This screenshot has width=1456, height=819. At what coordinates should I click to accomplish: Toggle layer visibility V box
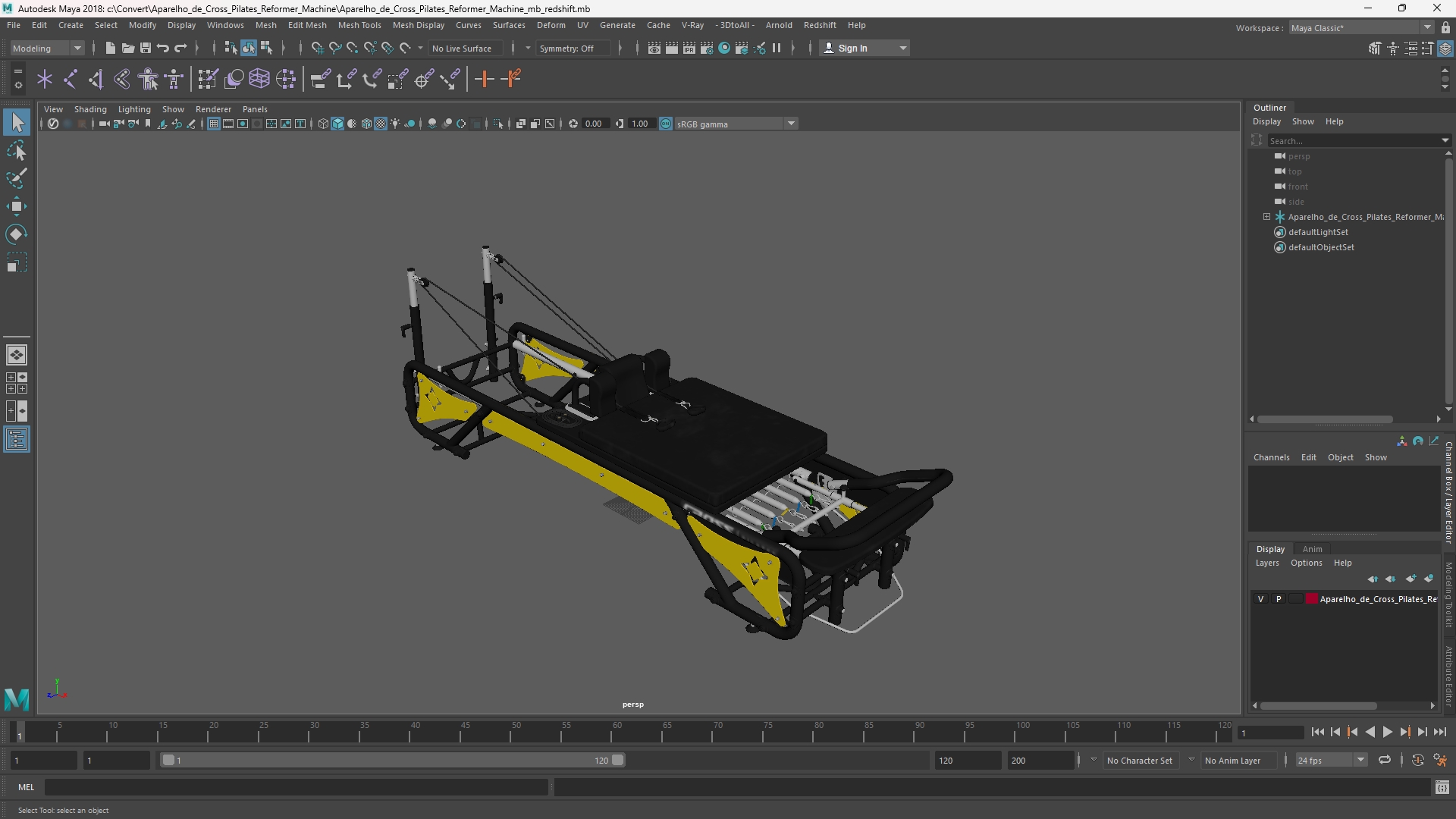click(x=1261, y=599)
